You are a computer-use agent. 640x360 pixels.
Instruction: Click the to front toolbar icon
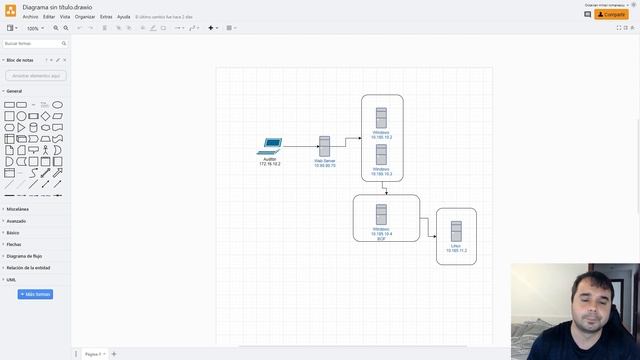119,28
